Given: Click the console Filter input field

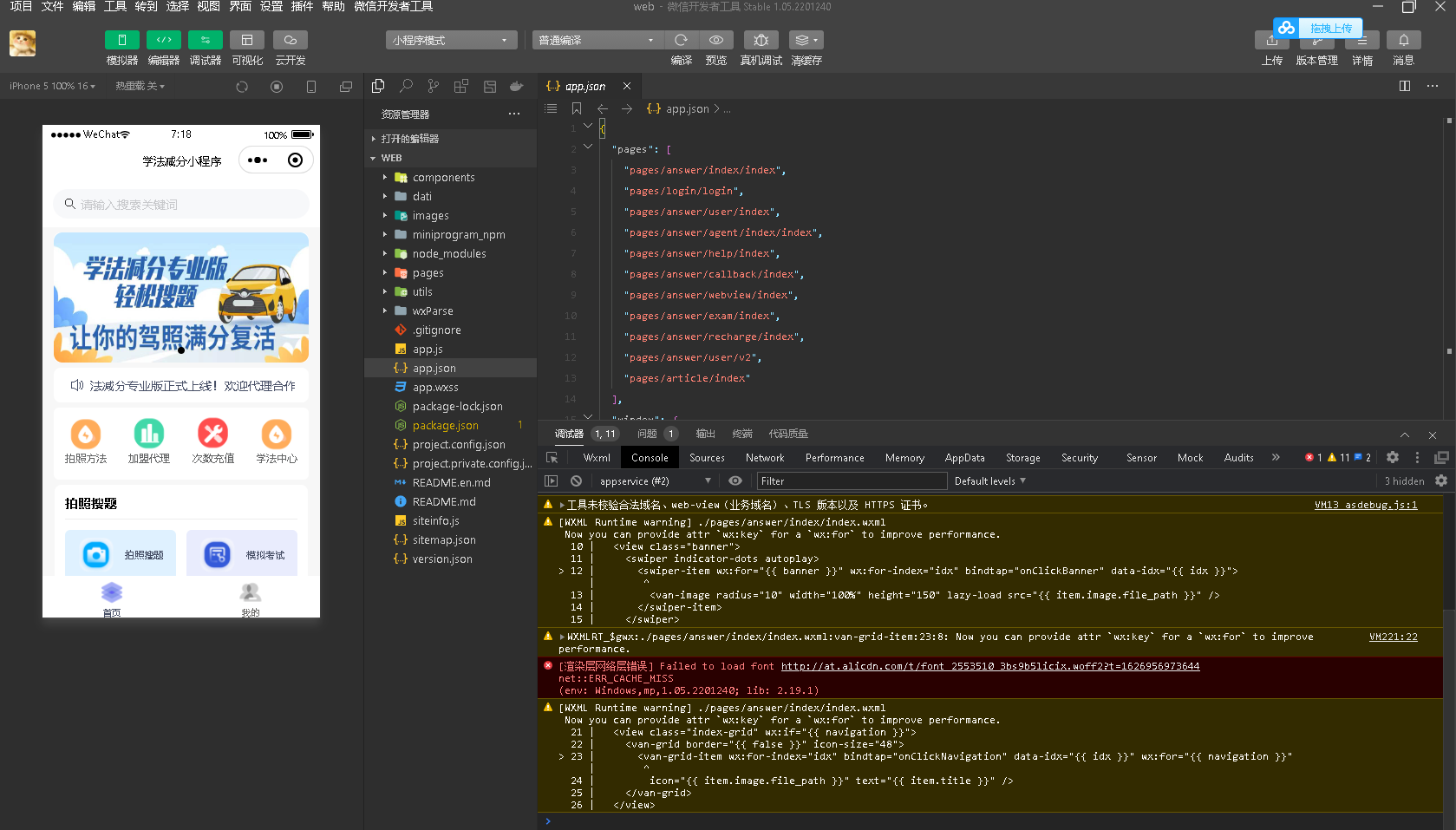Looking at the screenshot, I should (851, 480).
